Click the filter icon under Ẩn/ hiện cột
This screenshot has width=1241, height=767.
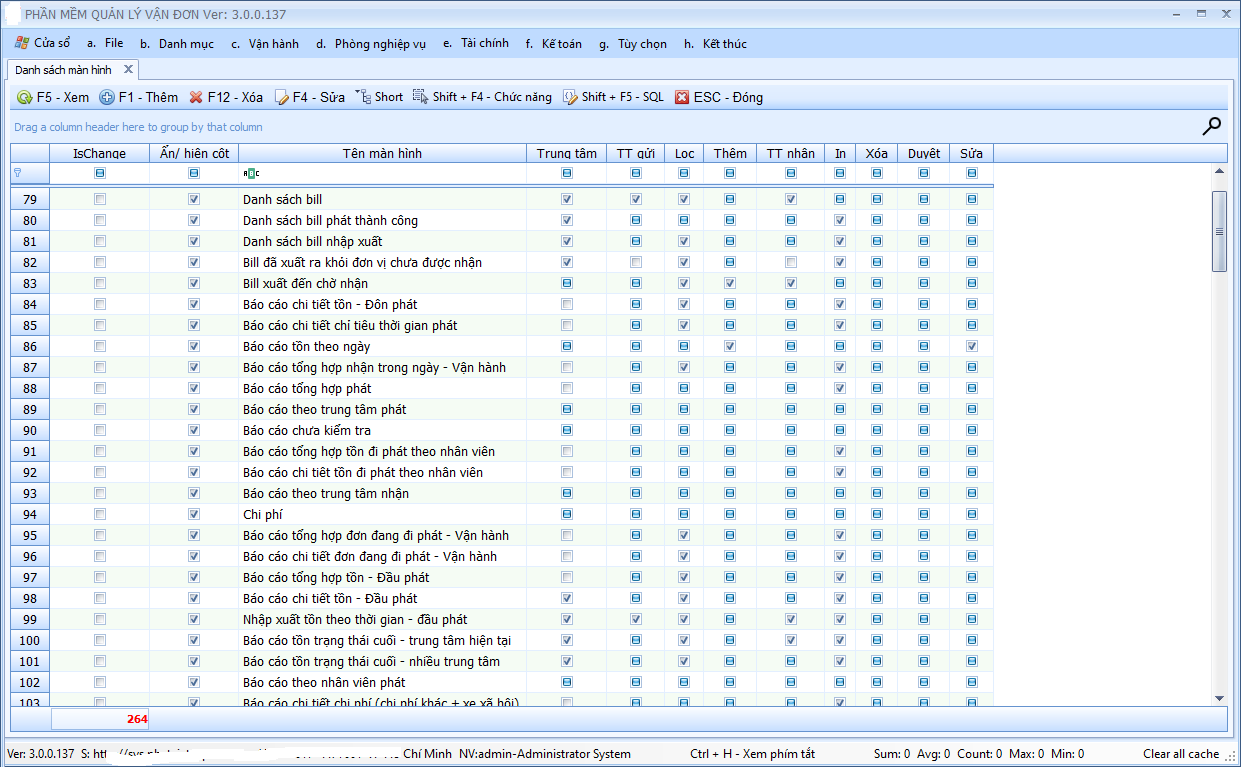pyautogui.click(x=194, y=173)
